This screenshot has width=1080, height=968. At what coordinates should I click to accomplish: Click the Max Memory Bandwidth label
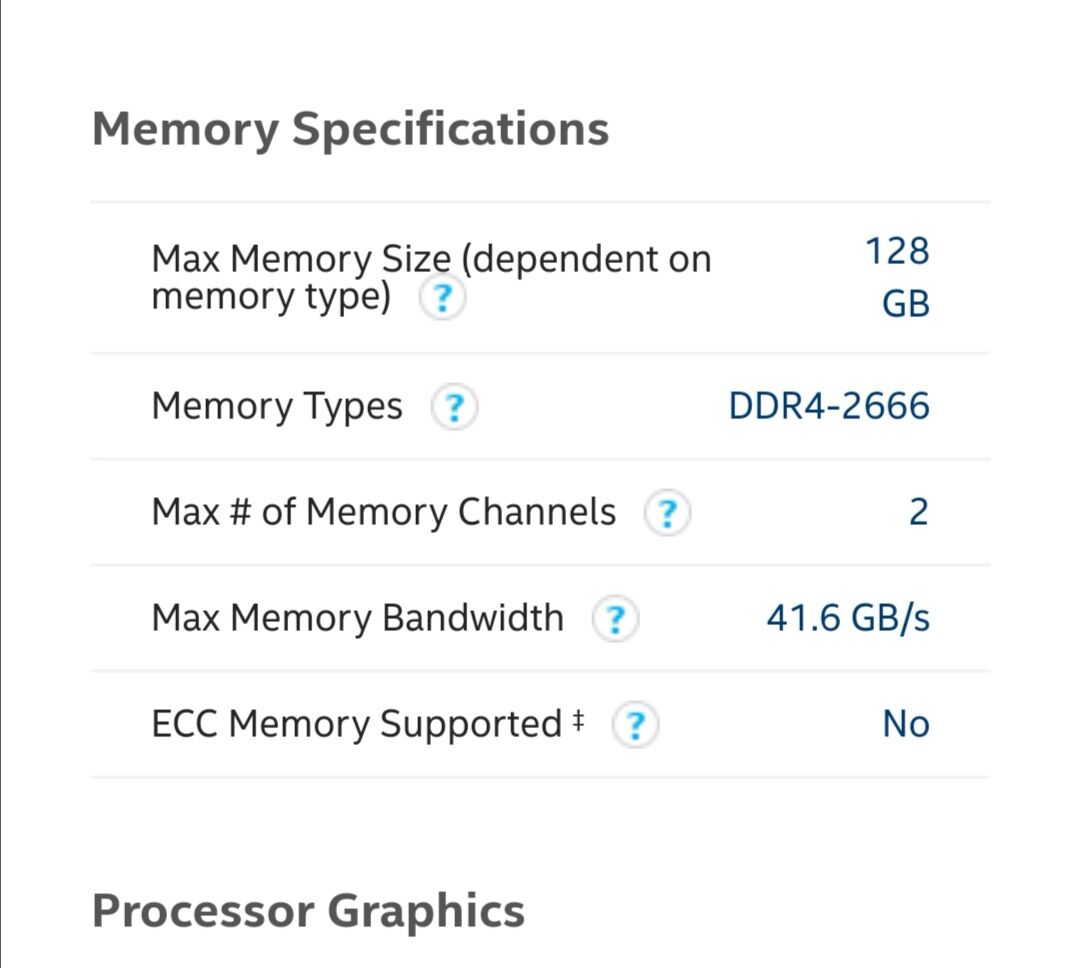click(357, 617)
